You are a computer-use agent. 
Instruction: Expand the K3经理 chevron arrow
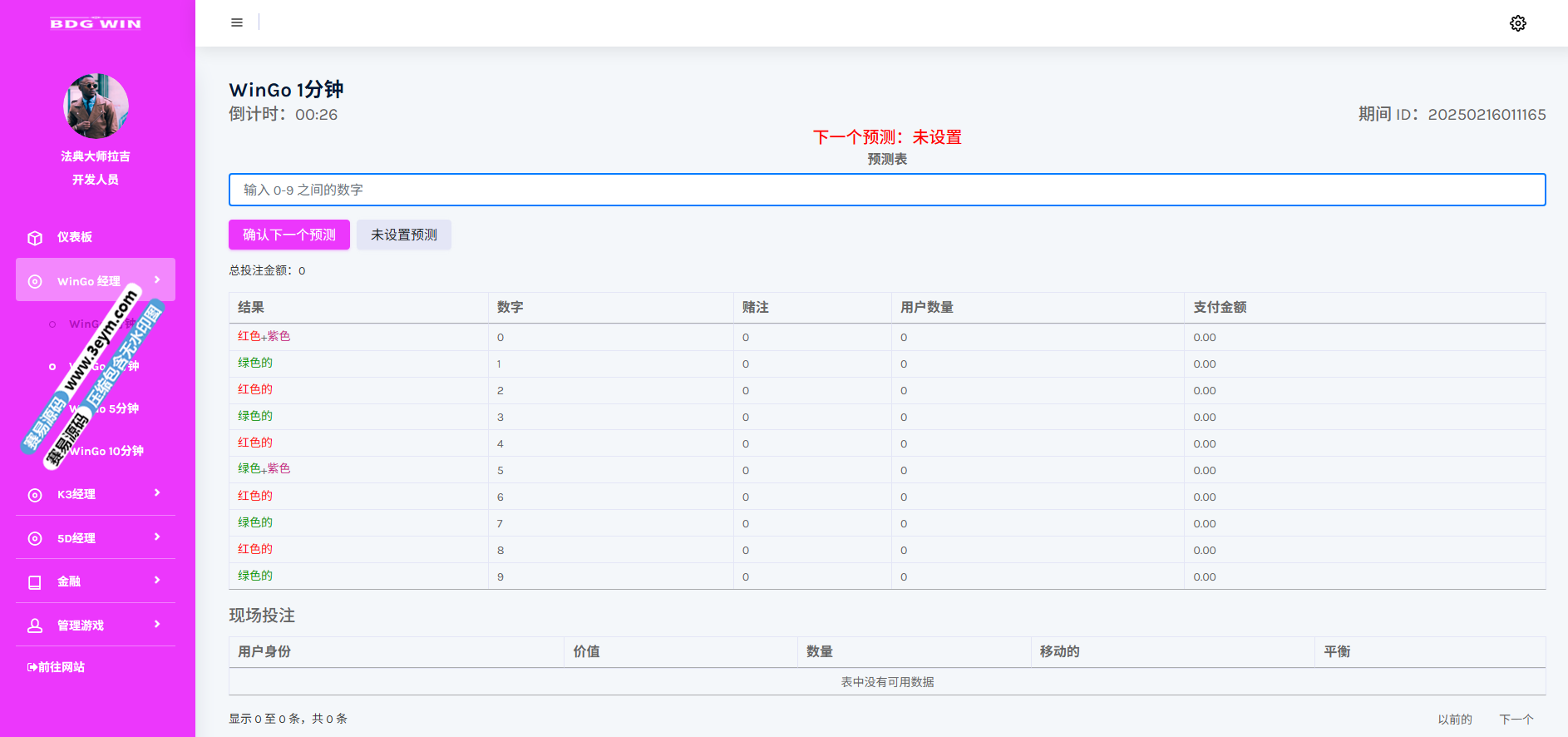[157, 493]
